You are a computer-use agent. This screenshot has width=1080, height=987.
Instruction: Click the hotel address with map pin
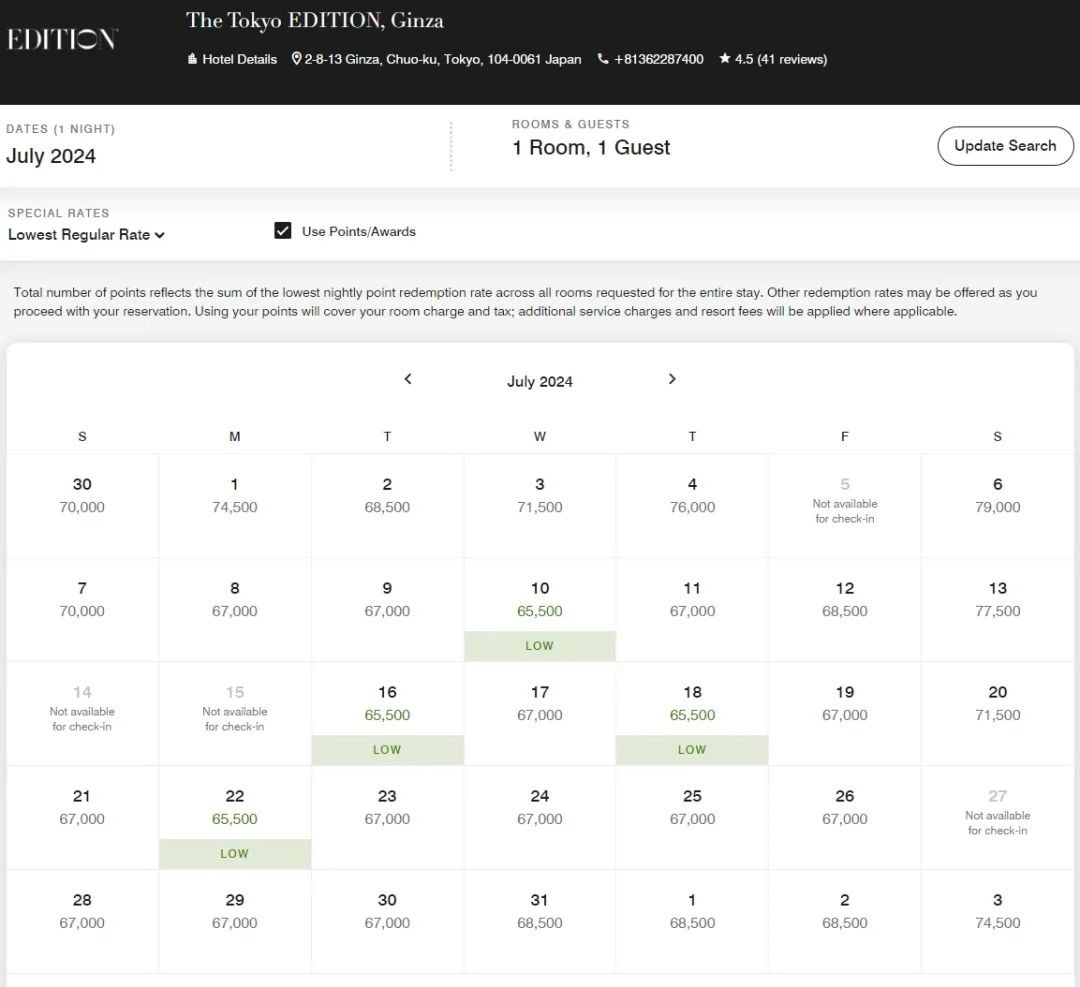(436, 59)
